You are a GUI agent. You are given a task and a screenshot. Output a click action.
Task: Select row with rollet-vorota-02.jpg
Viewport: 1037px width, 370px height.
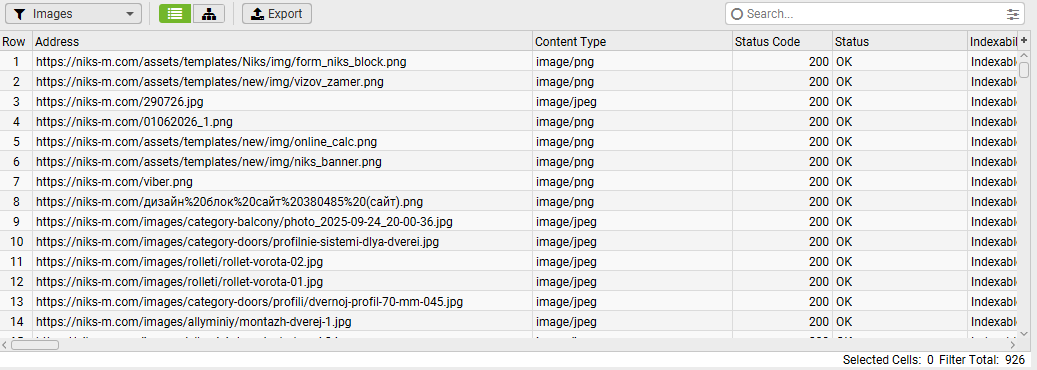click(509, 261)
